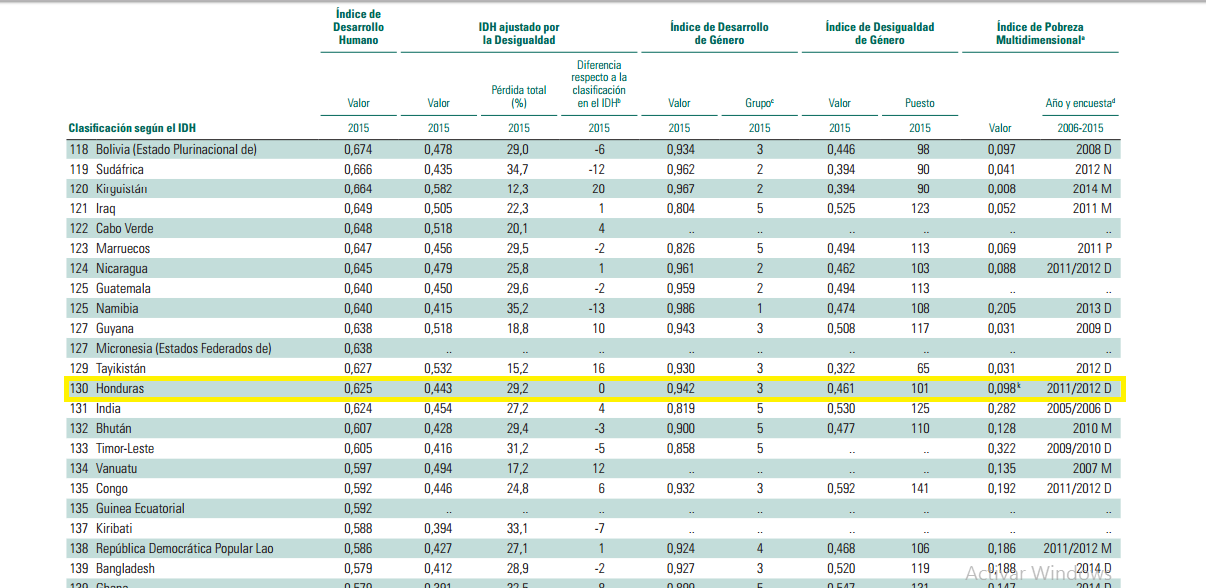Click Micronesia (Estados Federados de) entry
Image resolution: width=1206 pixels, height=588 pixels.
(x=183, y=348)
